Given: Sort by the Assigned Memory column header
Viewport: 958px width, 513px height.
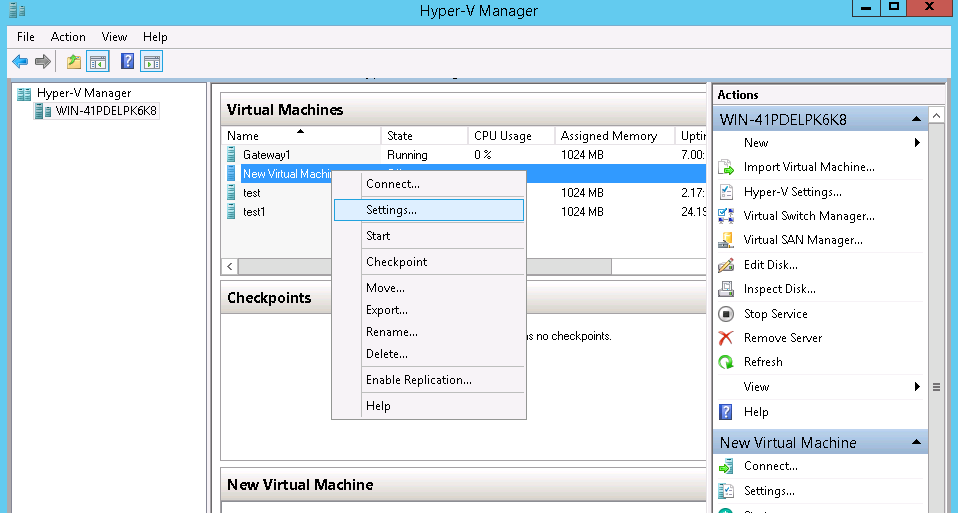Looking at the screenshot, I should click(615, 136).
